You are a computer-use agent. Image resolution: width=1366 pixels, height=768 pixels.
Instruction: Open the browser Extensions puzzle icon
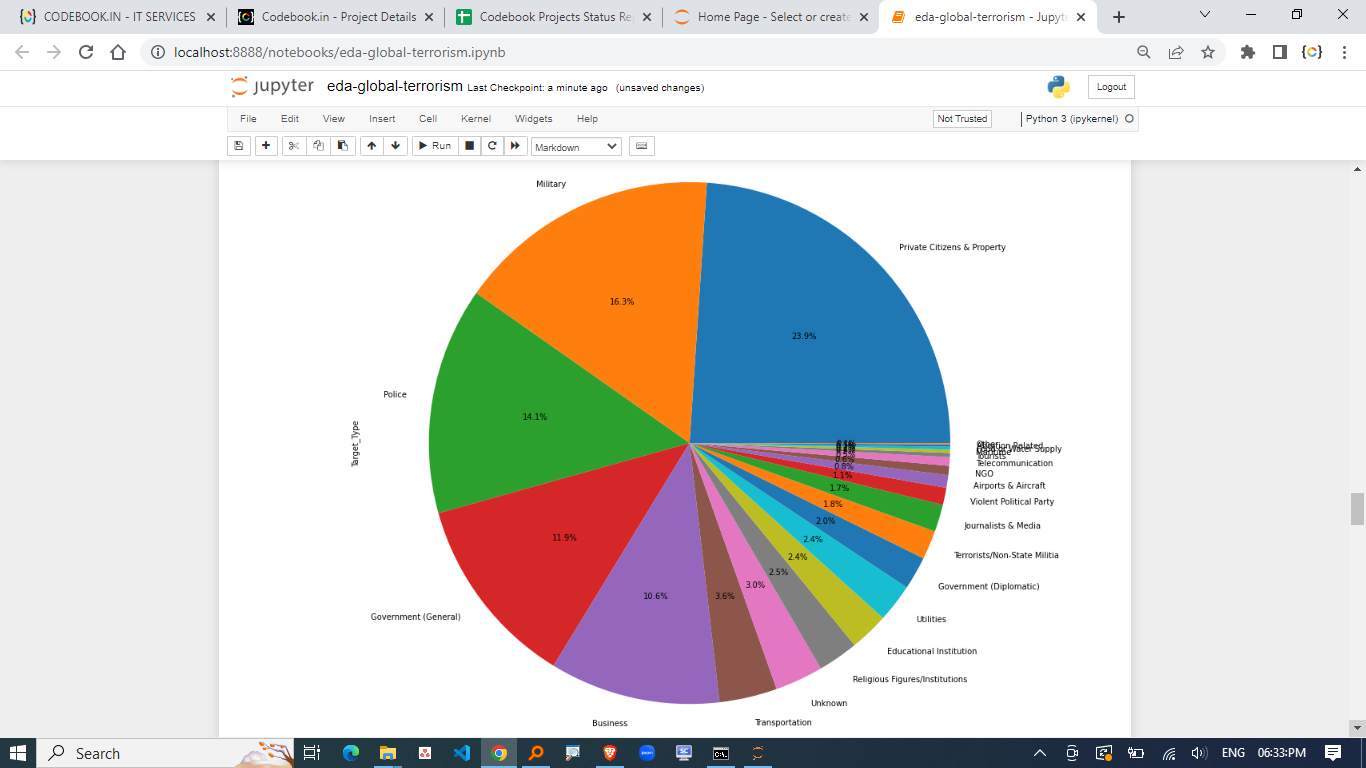tap(1248, 52)
